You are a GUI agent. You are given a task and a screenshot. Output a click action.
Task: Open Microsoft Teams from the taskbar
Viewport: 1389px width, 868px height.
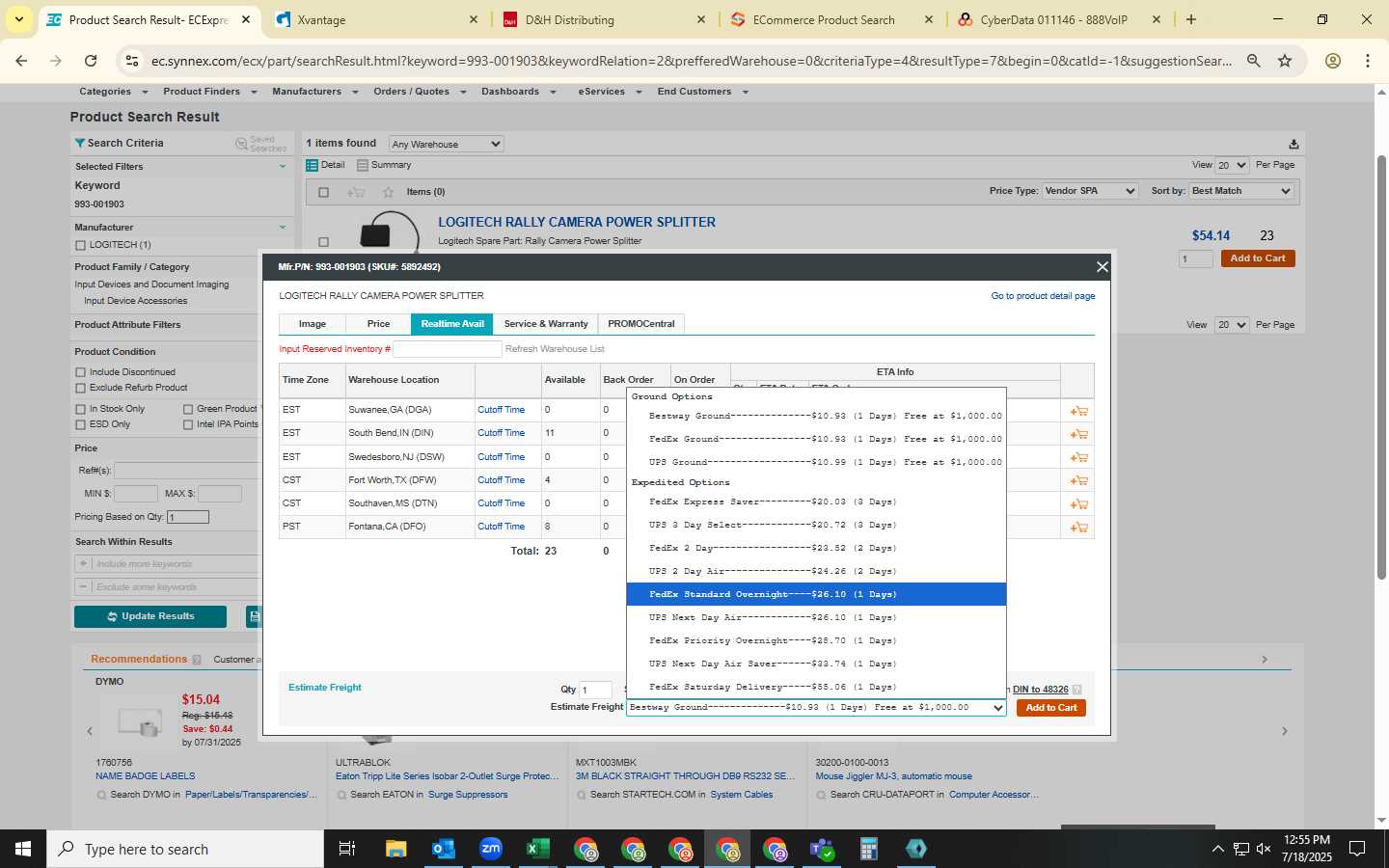pos(822,849)
